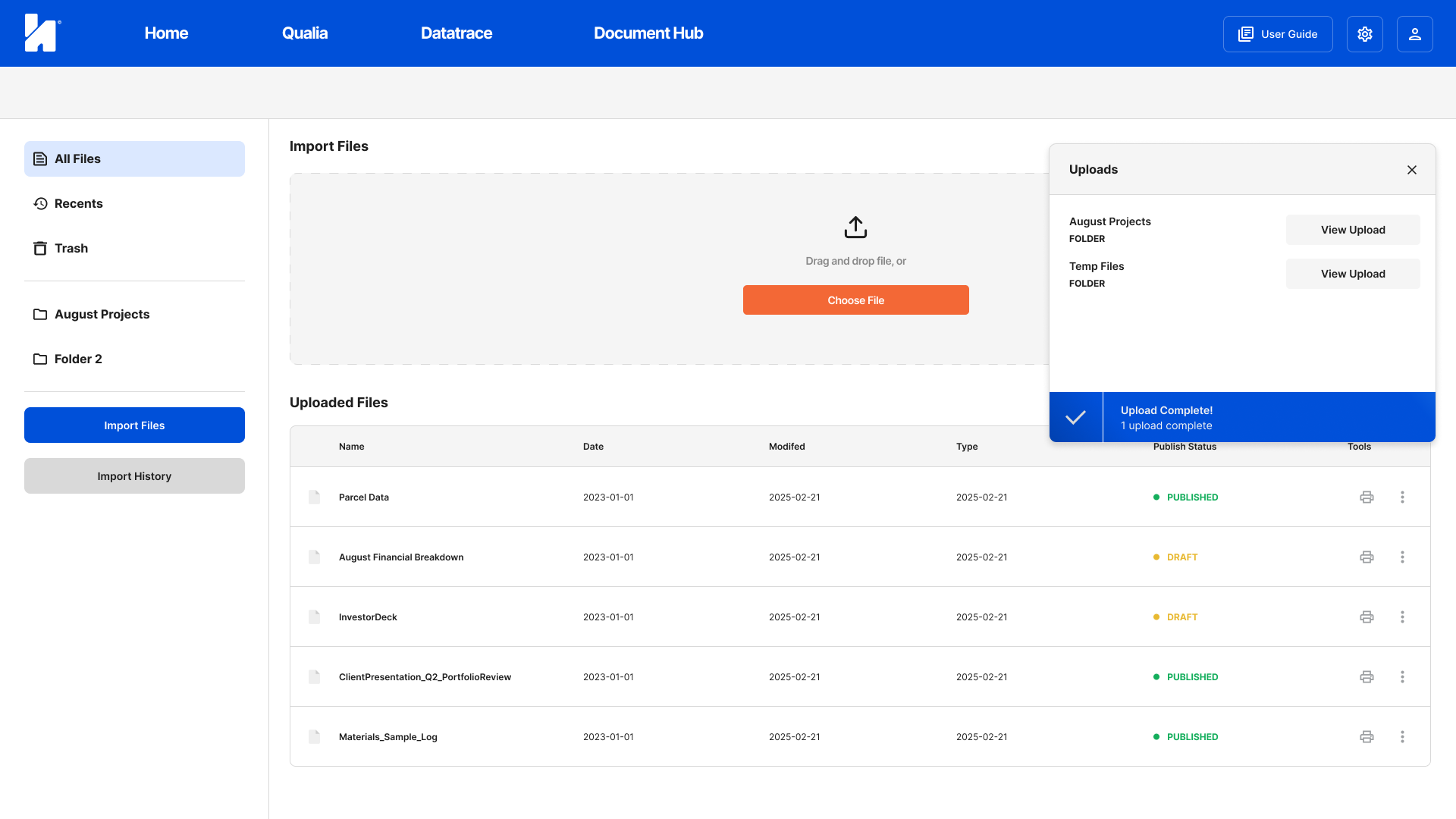Close the Uploads panel

(1412, 170)
